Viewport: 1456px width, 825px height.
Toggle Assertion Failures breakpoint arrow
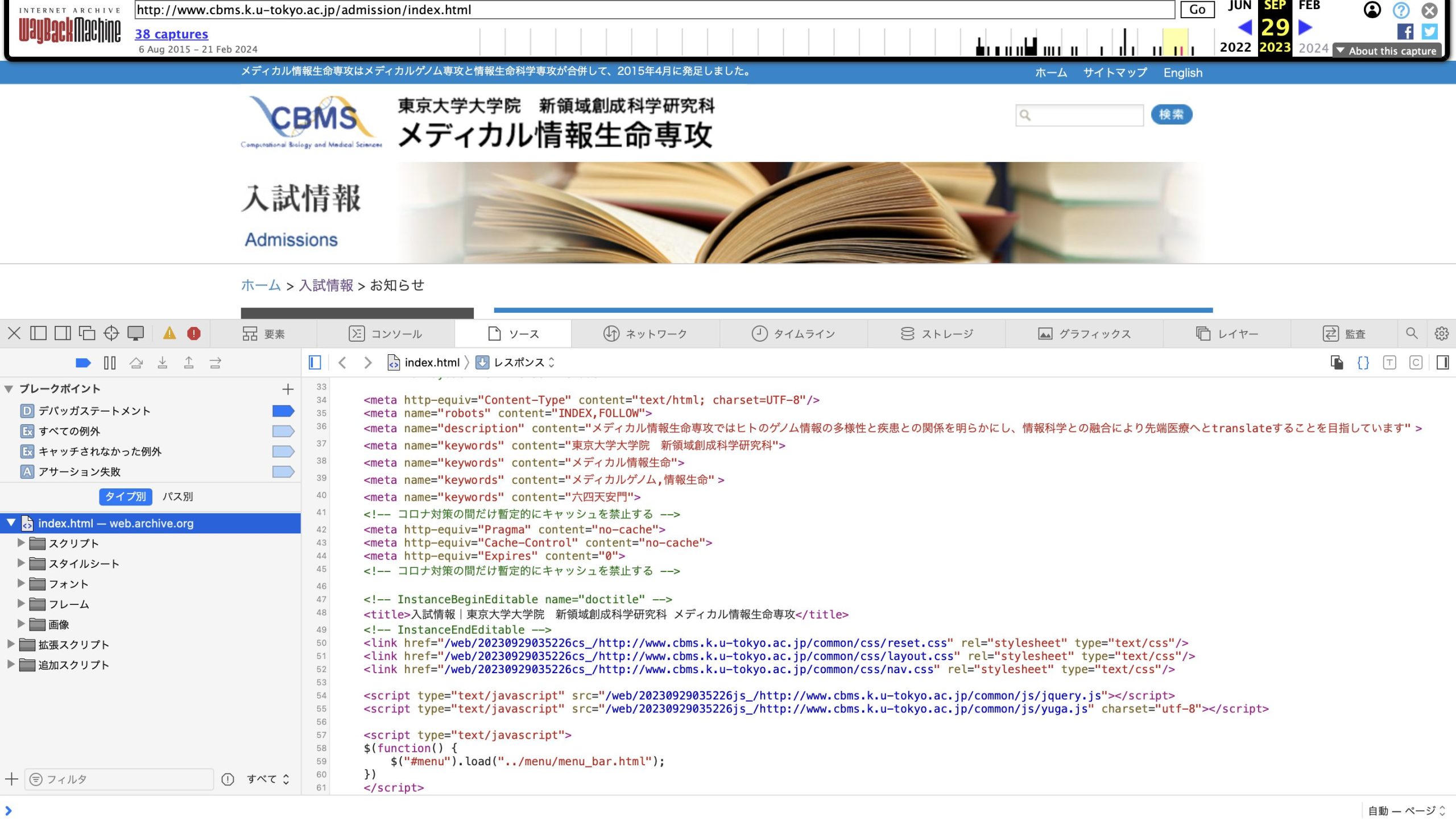tap(283, 471)
